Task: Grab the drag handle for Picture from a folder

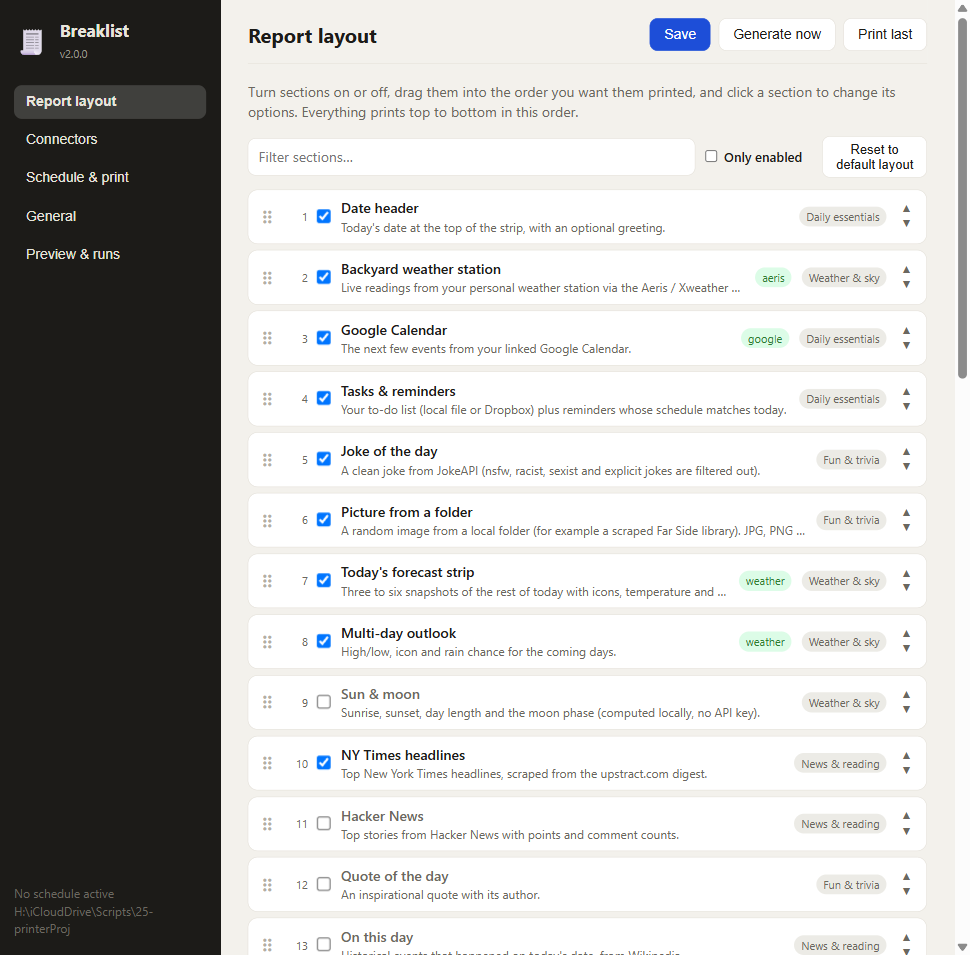Action: (267, 520)
